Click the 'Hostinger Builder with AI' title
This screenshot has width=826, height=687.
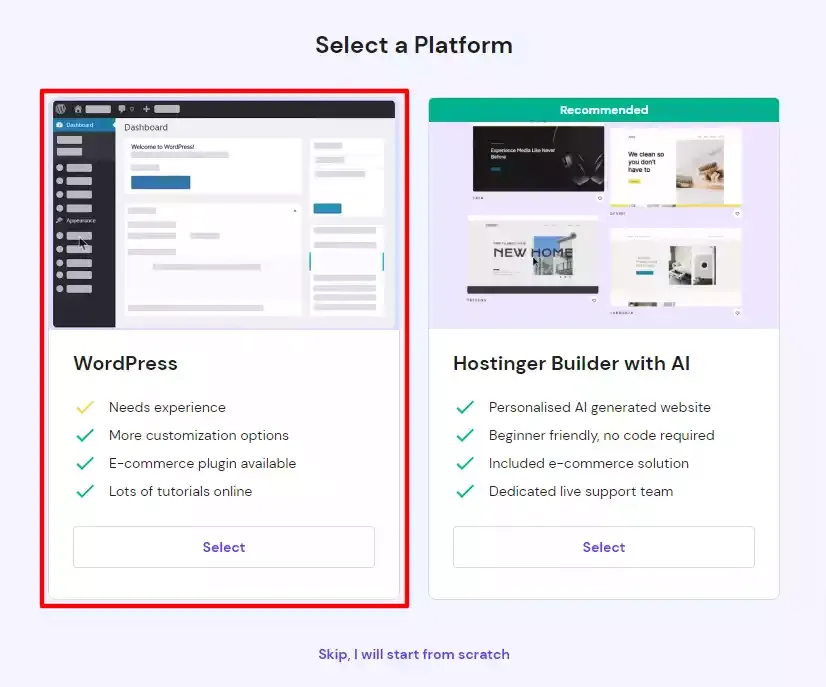tap(571, 363)
